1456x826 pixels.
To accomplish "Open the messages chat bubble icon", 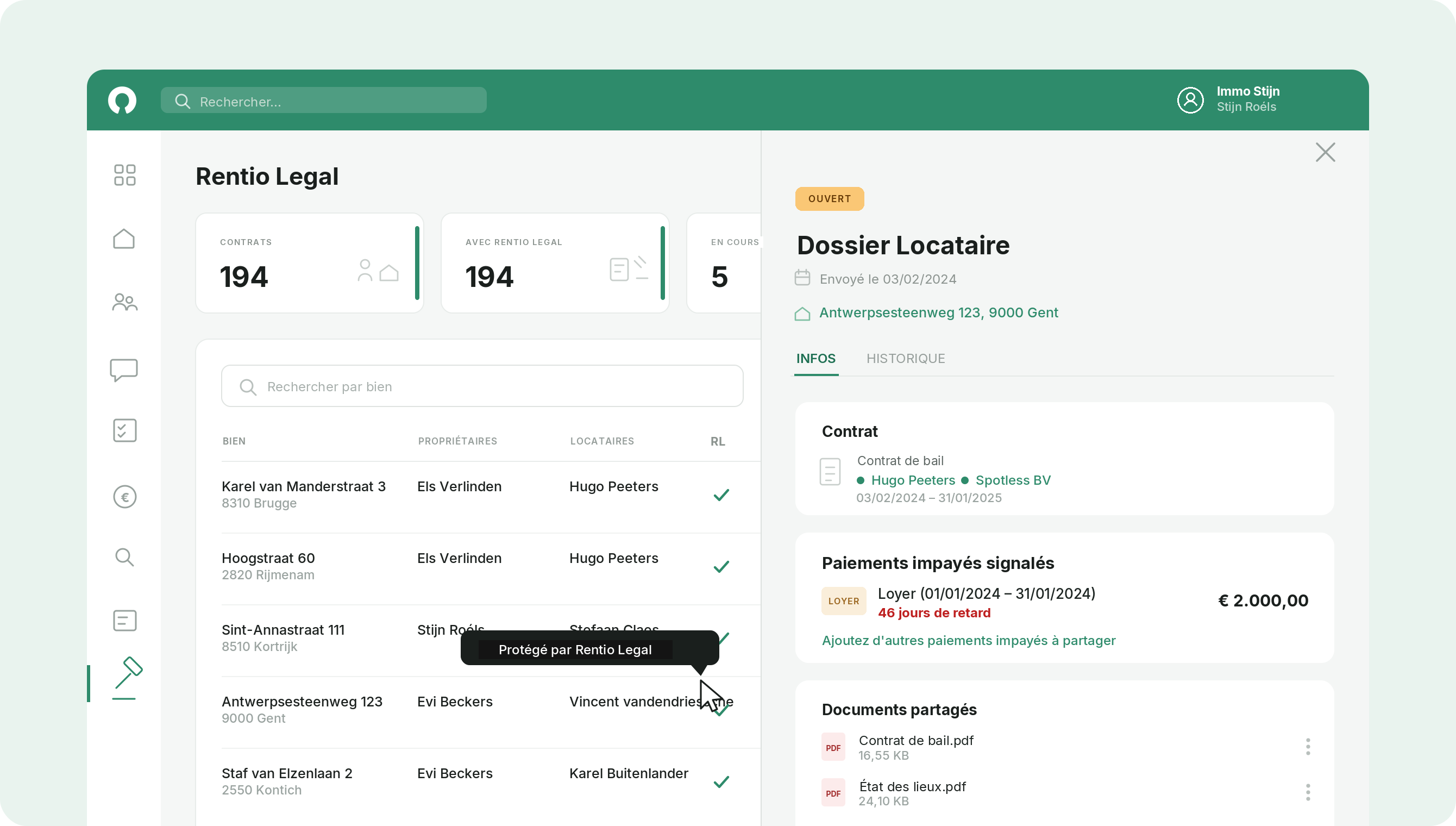I will [124, 370].
